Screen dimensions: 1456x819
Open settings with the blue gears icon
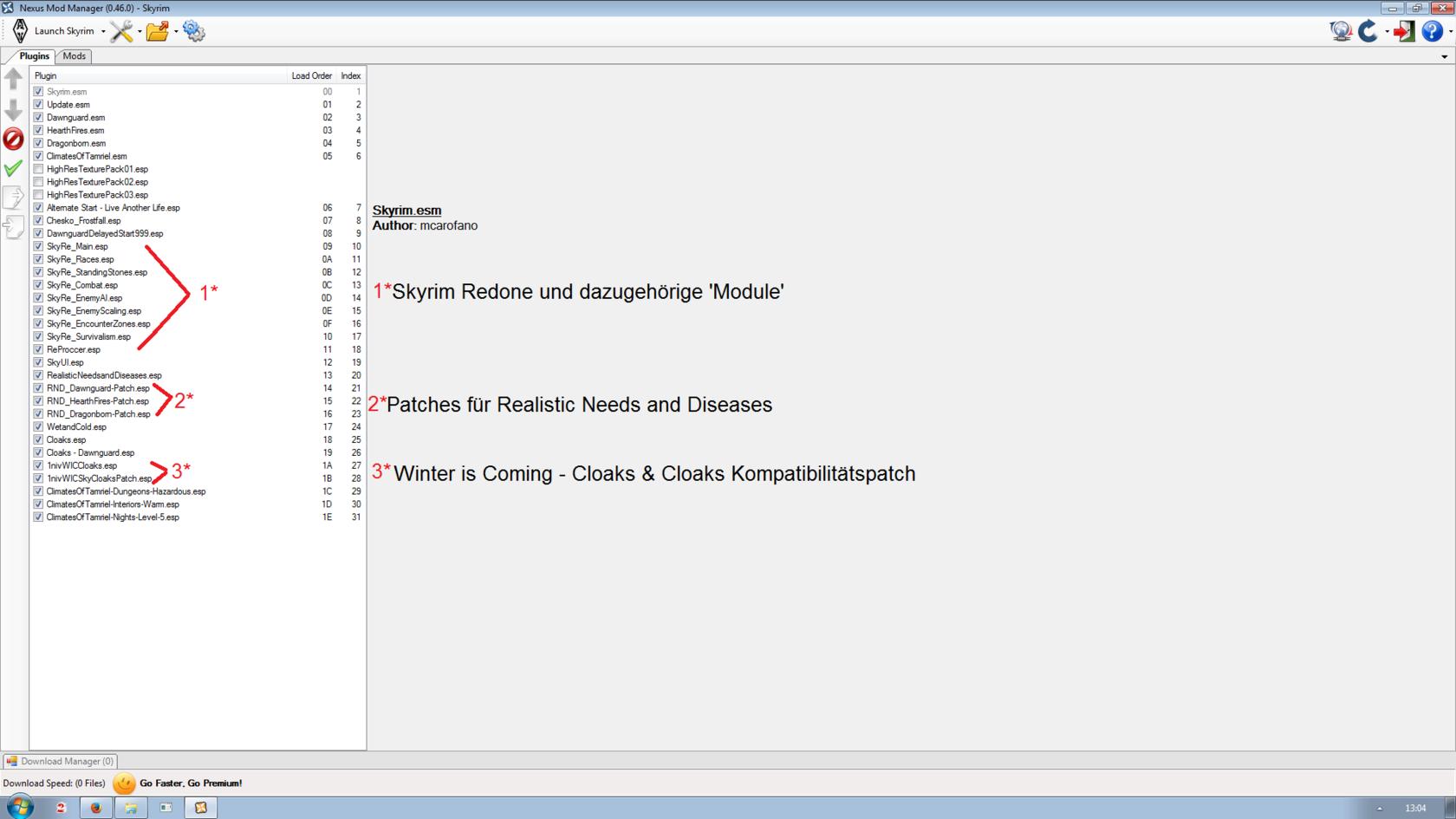tap(194, 31)
